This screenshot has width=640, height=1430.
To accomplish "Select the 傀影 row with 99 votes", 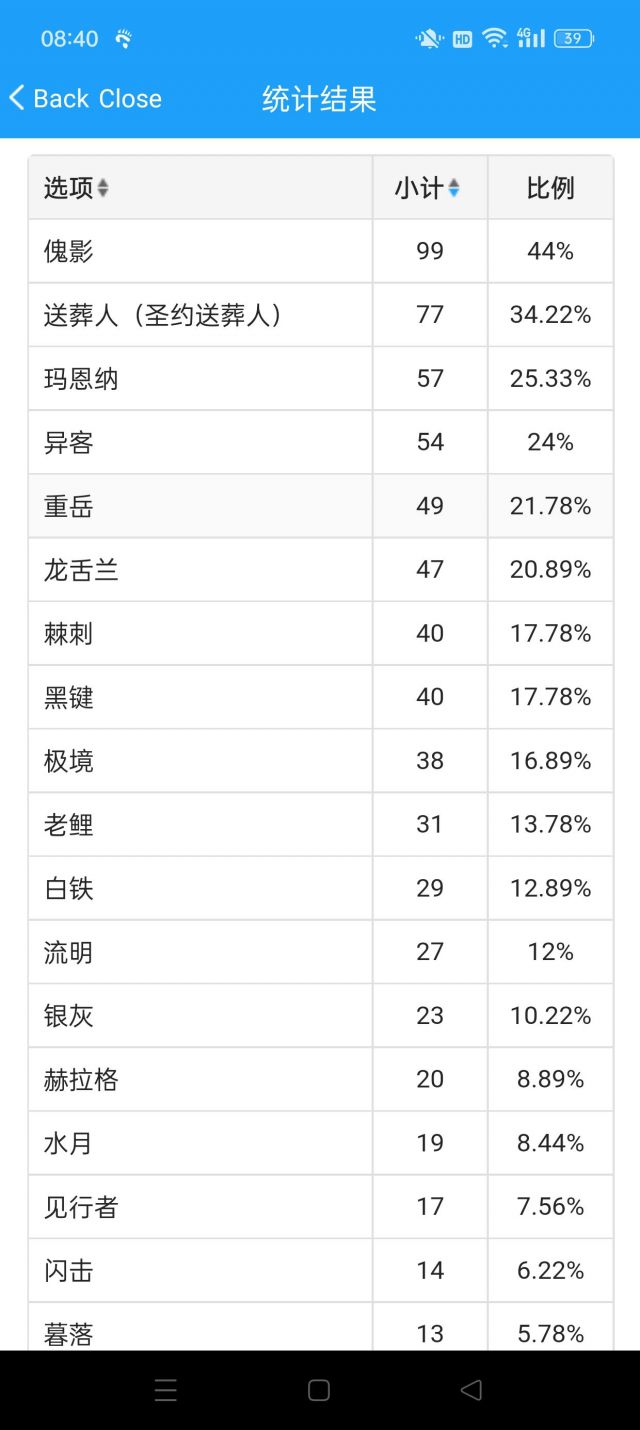I will [200, 250].
